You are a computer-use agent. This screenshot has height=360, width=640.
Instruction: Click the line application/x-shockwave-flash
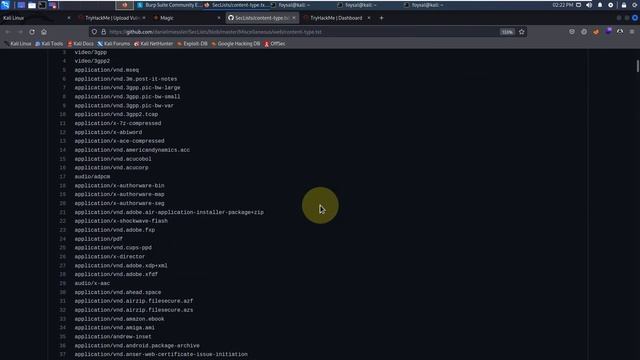121,221
